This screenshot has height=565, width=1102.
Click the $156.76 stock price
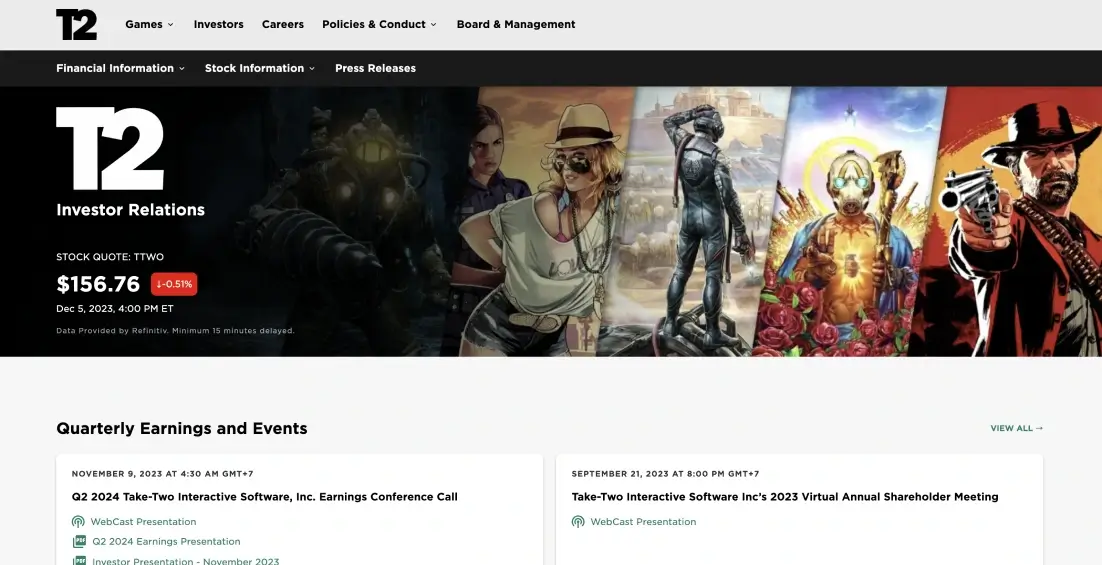[98, 284]
